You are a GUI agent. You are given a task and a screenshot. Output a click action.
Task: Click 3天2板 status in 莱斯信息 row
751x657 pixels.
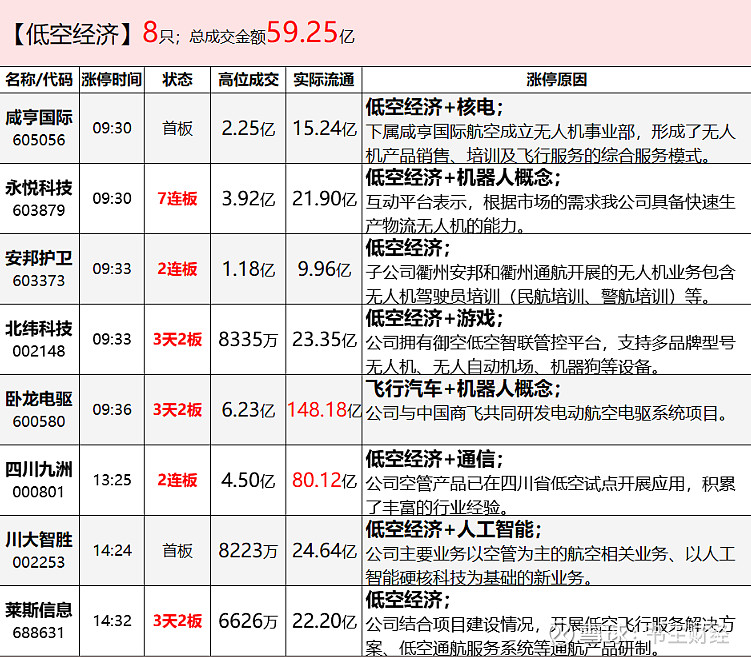pyautogui.click(x=177, y=621)
